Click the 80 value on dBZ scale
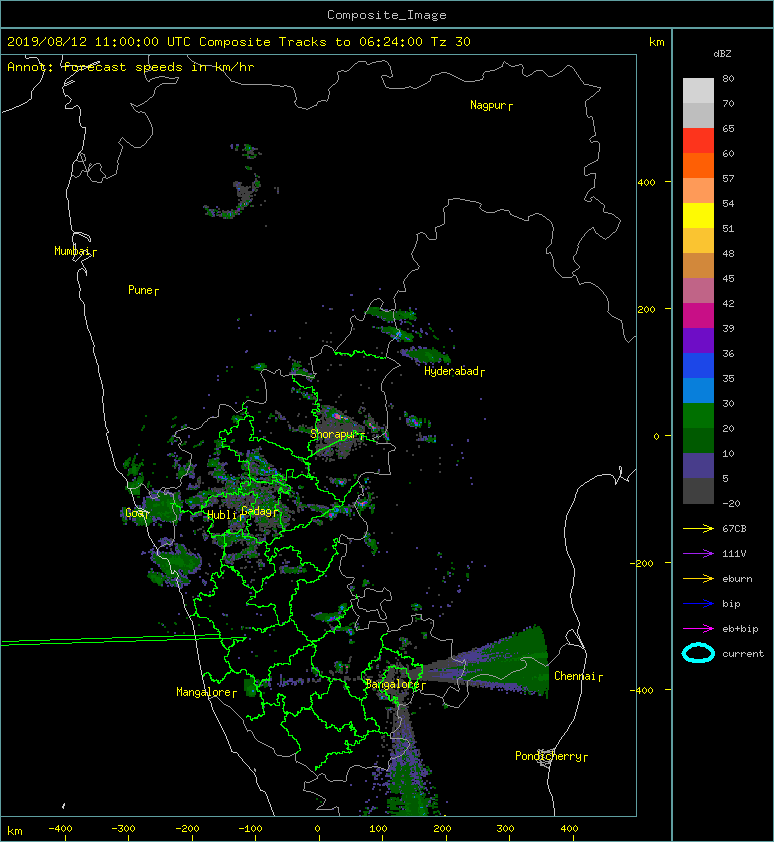 click(x=728, y=78)
